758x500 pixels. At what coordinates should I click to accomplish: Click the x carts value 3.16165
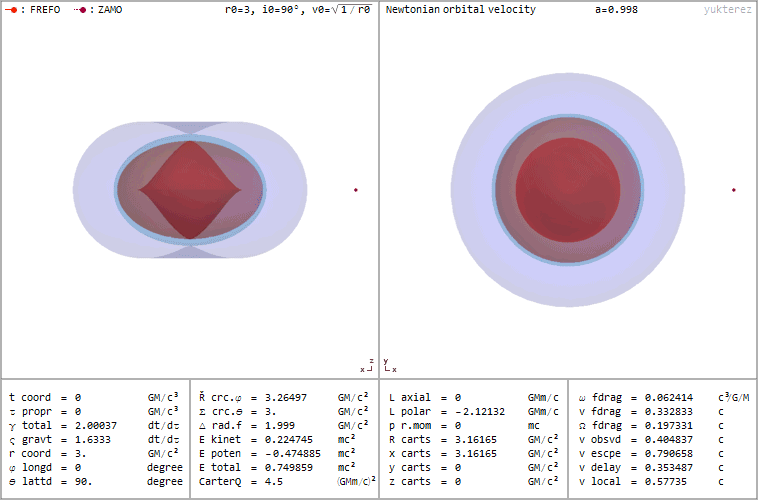476,454
